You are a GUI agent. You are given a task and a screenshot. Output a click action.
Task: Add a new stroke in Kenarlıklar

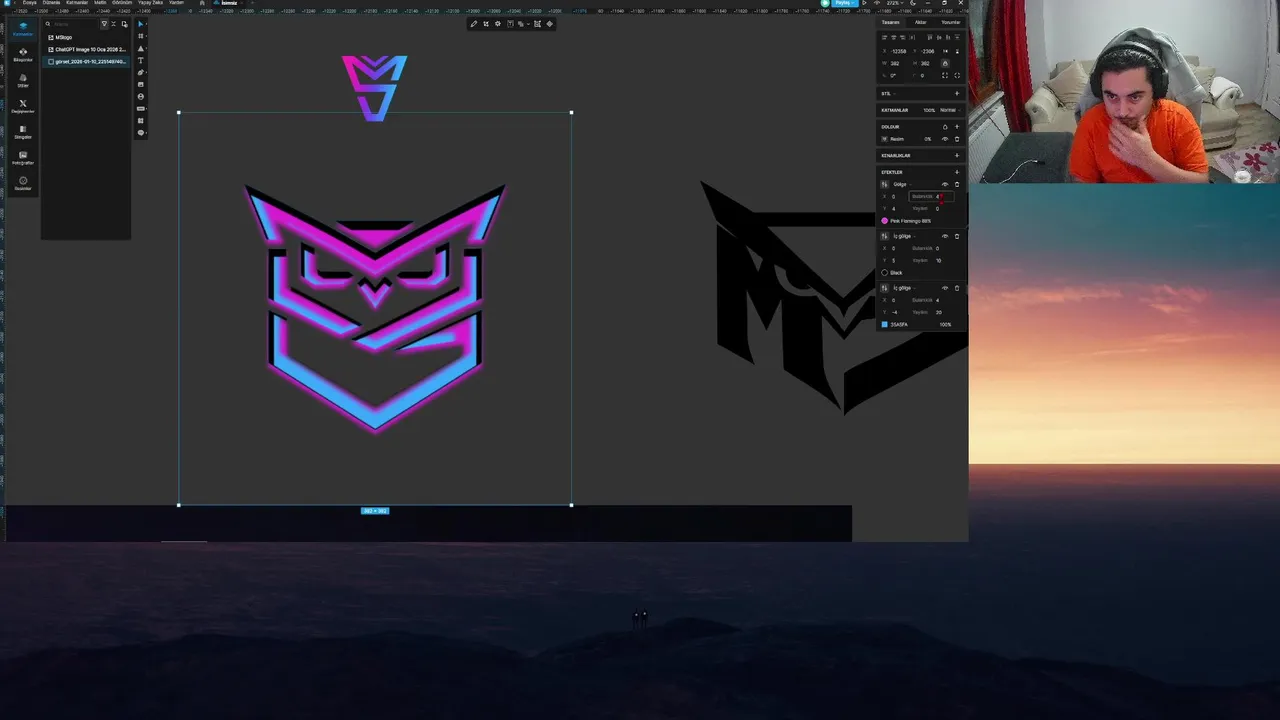tap(957, 155)
